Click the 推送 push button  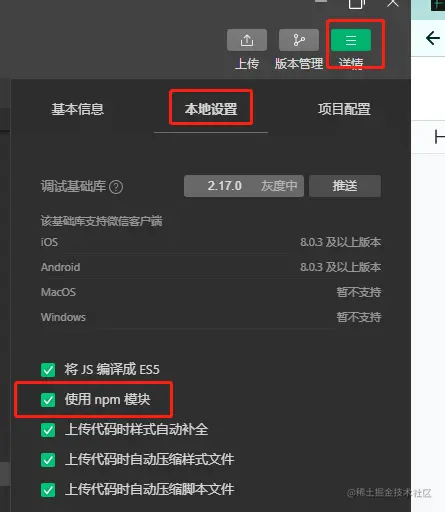pyautogui.click(x=345, y=186)
